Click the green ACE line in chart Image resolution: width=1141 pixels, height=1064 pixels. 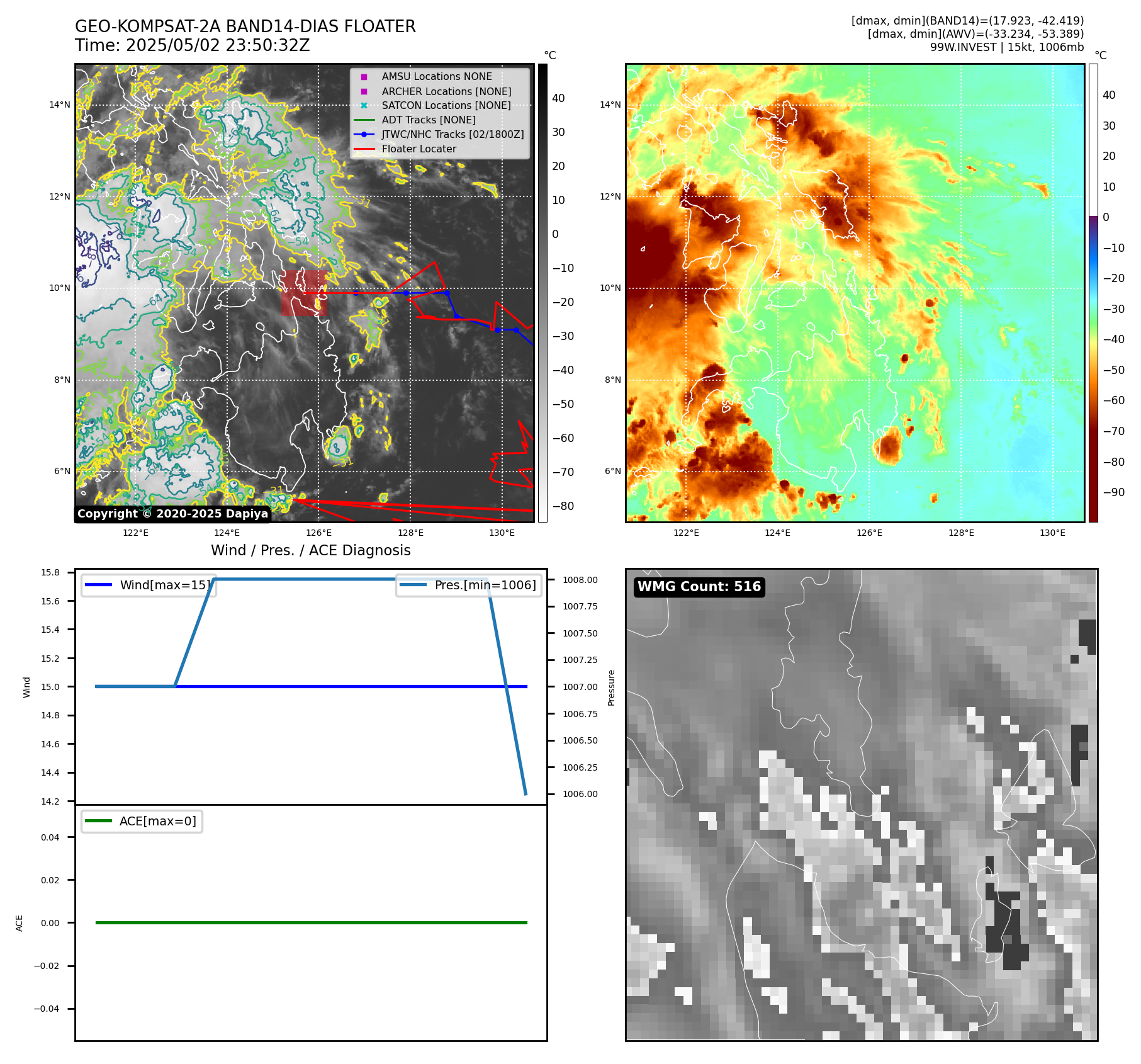click(311, 922)
